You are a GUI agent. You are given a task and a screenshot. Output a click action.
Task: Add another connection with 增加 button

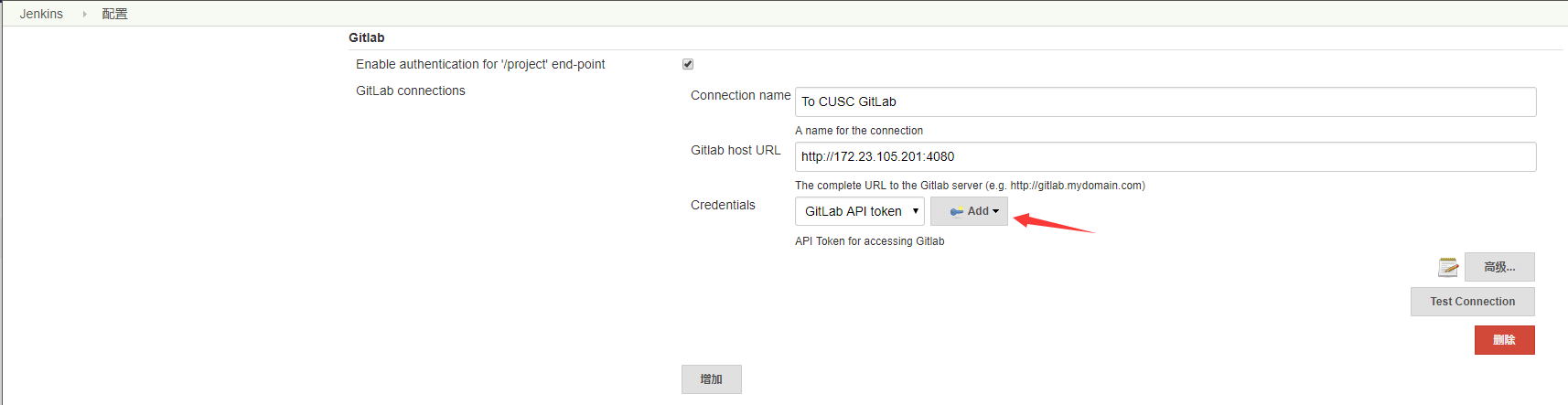pos(712,379)
